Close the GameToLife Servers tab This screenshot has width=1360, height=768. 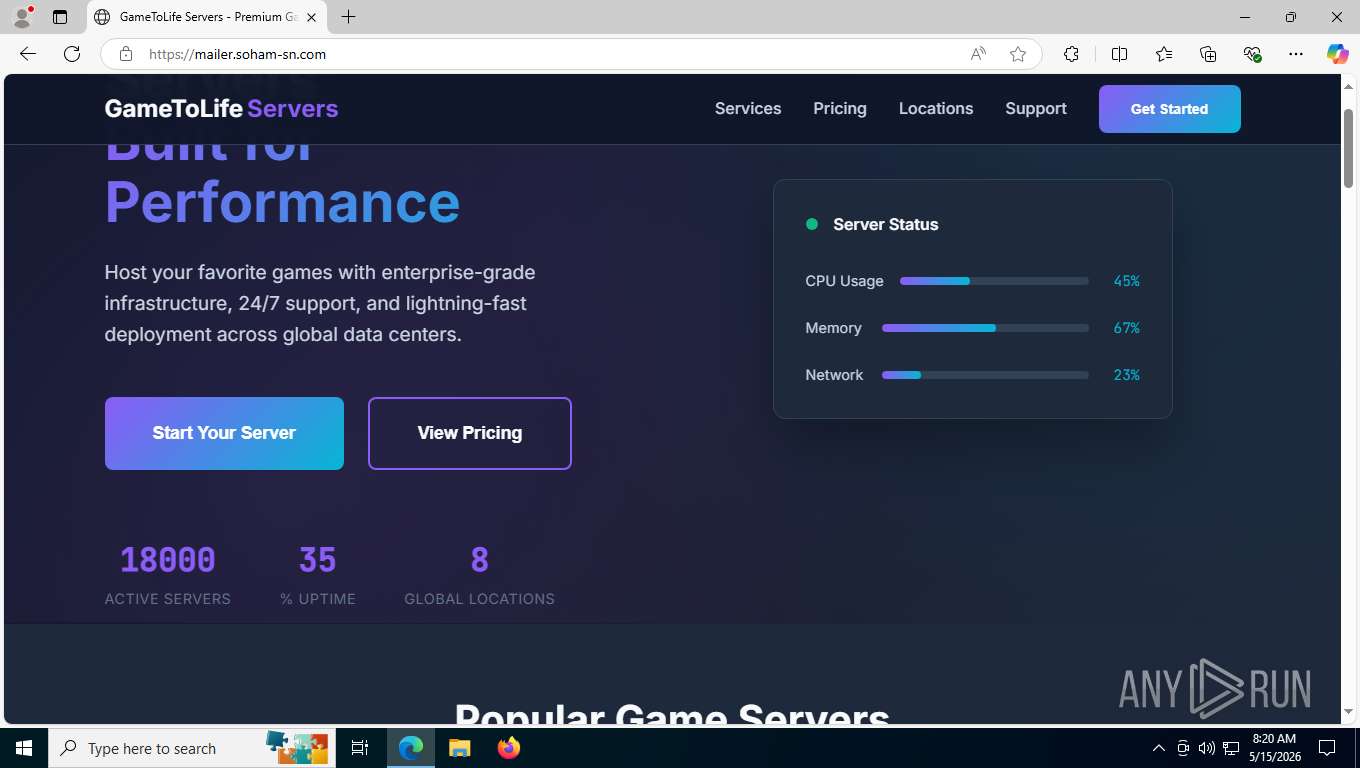pos(311,17)
